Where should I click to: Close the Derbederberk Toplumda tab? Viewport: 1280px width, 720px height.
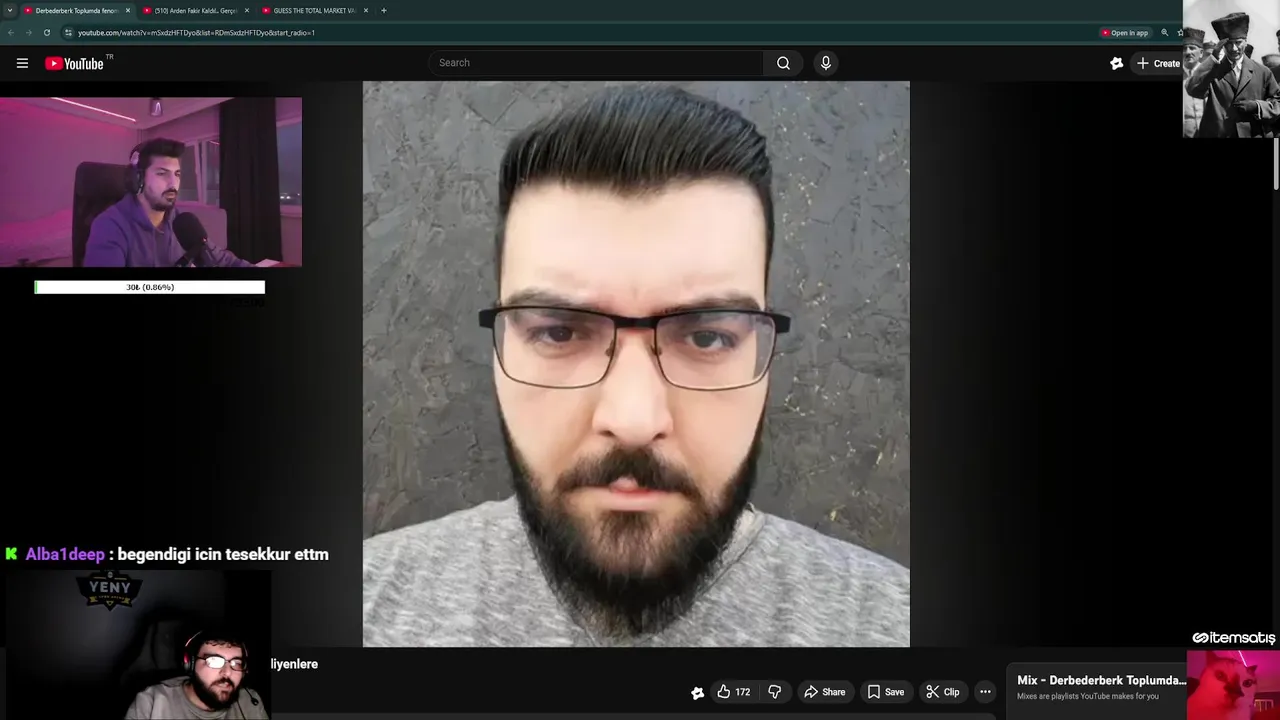(x=128, y=10)
